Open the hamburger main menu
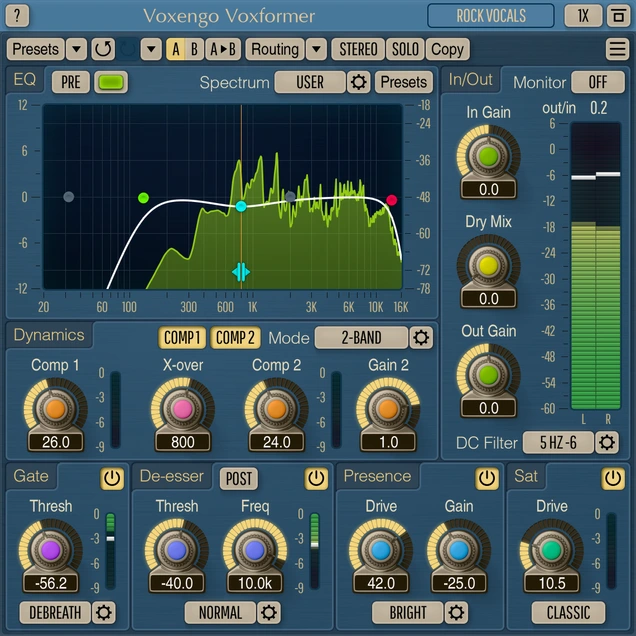Viewport: 636px width, 636px height. [617, 49]
